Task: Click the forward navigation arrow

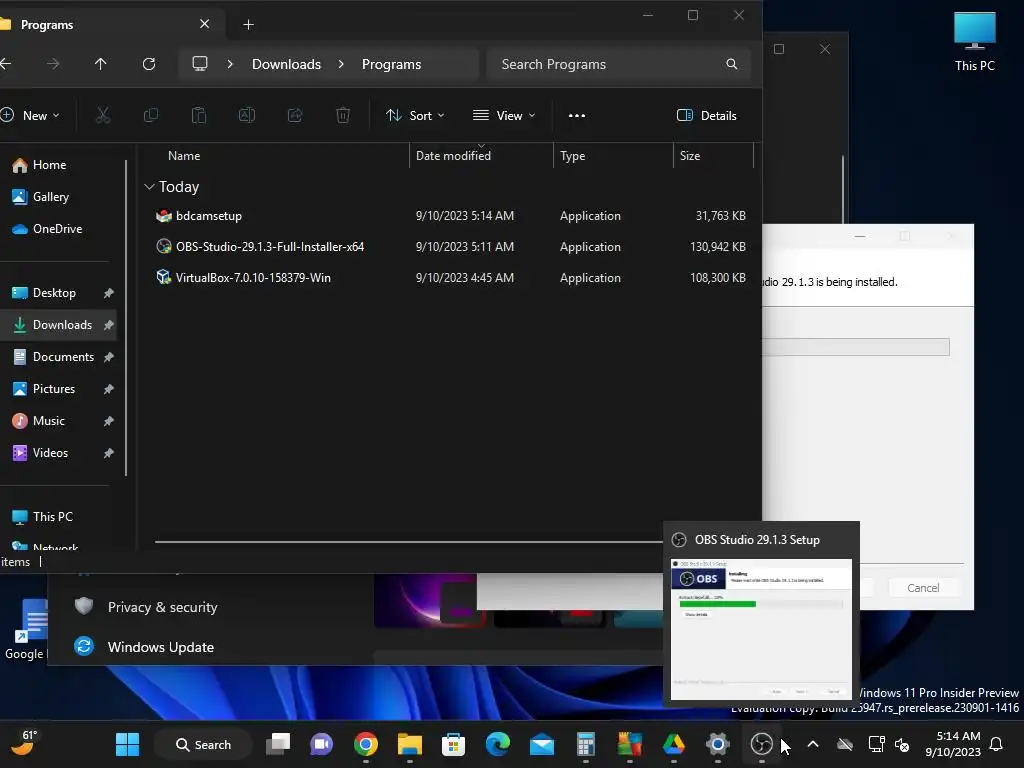Action: pyautogui.click(x=53, y=64)
